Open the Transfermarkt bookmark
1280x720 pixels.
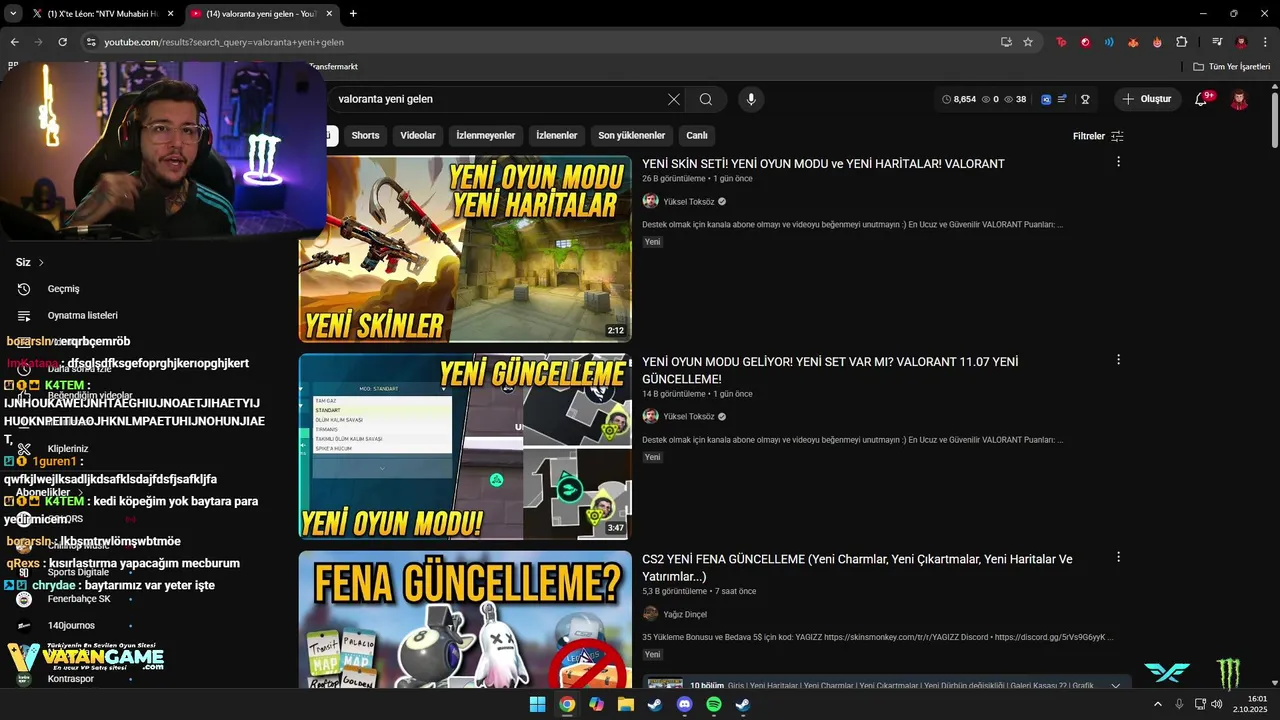click(x=333, y=67)
